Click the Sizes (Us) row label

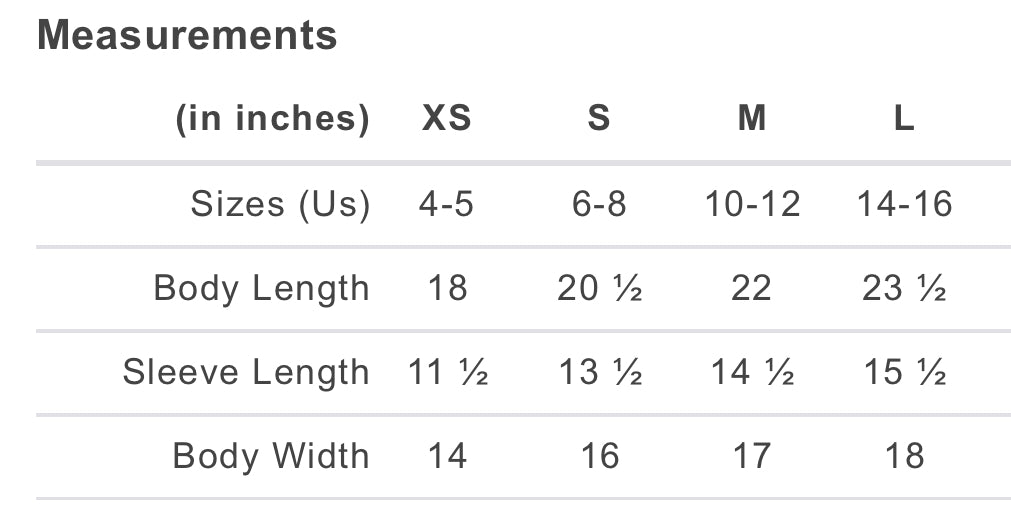pyautogui.click(x=280, y=205)
